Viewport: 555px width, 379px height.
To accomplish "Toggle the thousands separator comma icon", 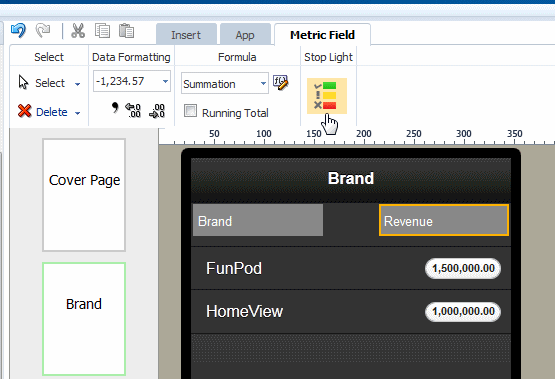I will [115, 108].
